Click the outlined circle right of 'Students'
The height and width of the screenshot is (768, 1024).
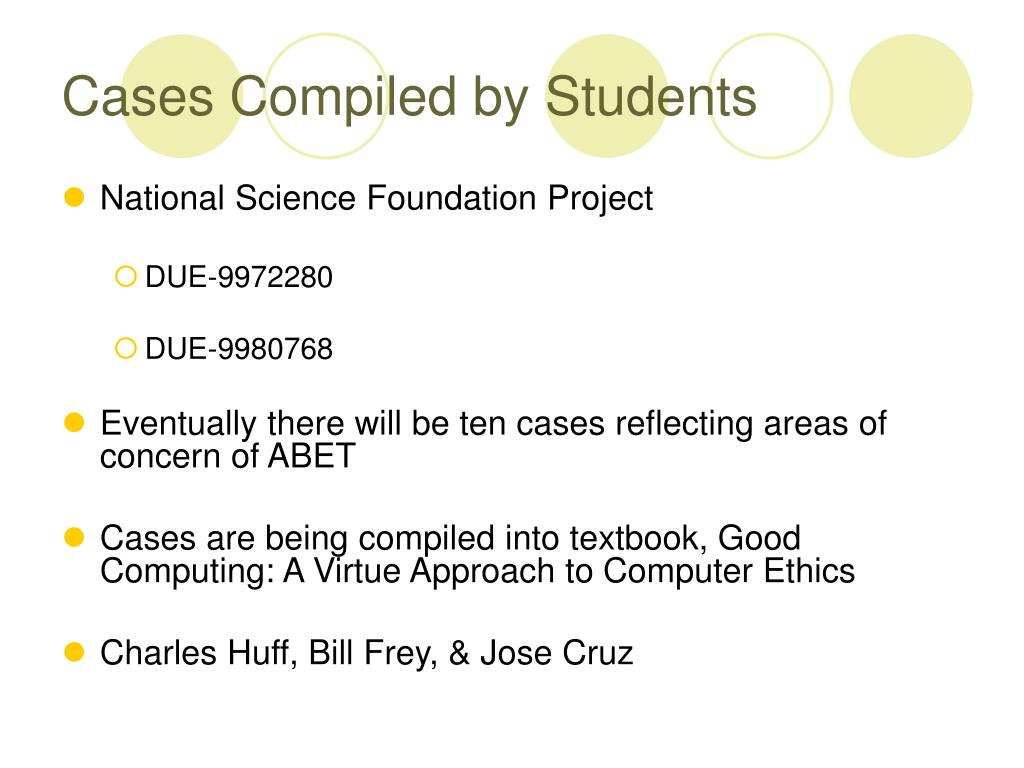(x=771, y=96)
